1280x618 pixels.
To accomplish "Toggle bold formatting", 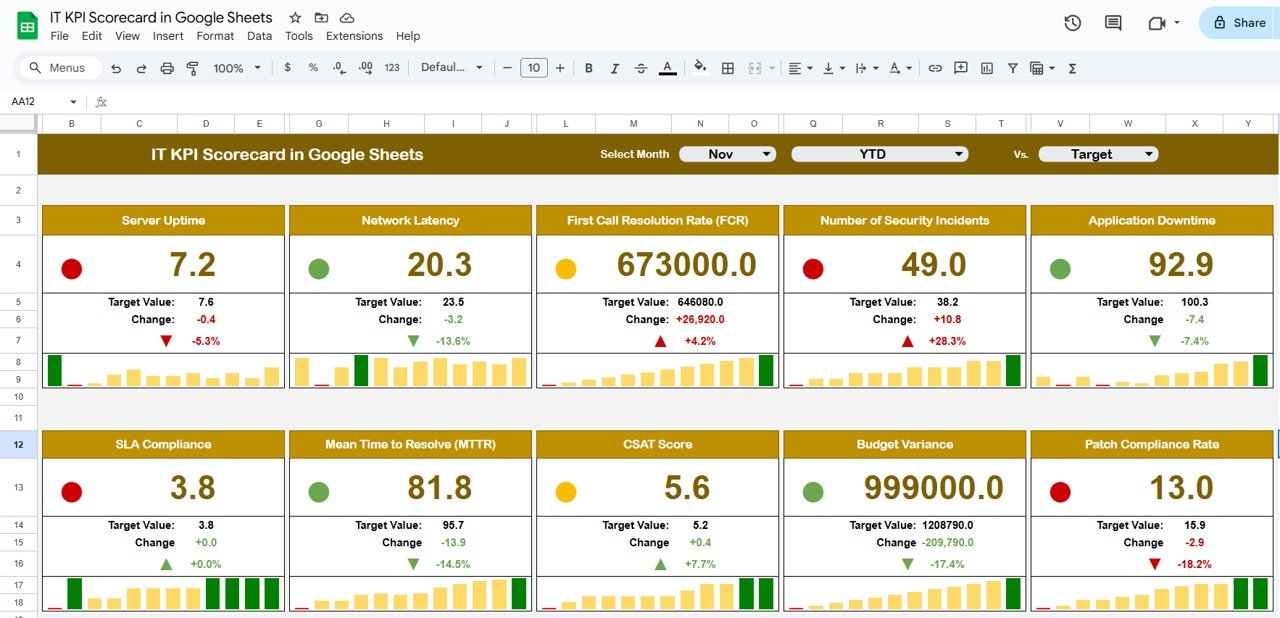I will click(x=589, y=68).
